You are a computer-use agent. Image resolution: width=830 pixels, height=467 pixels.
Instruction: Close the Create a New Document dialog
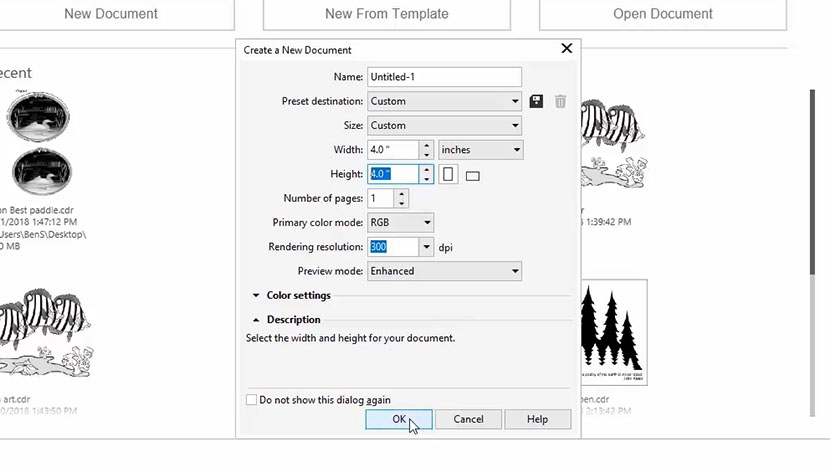click(567, 49)
